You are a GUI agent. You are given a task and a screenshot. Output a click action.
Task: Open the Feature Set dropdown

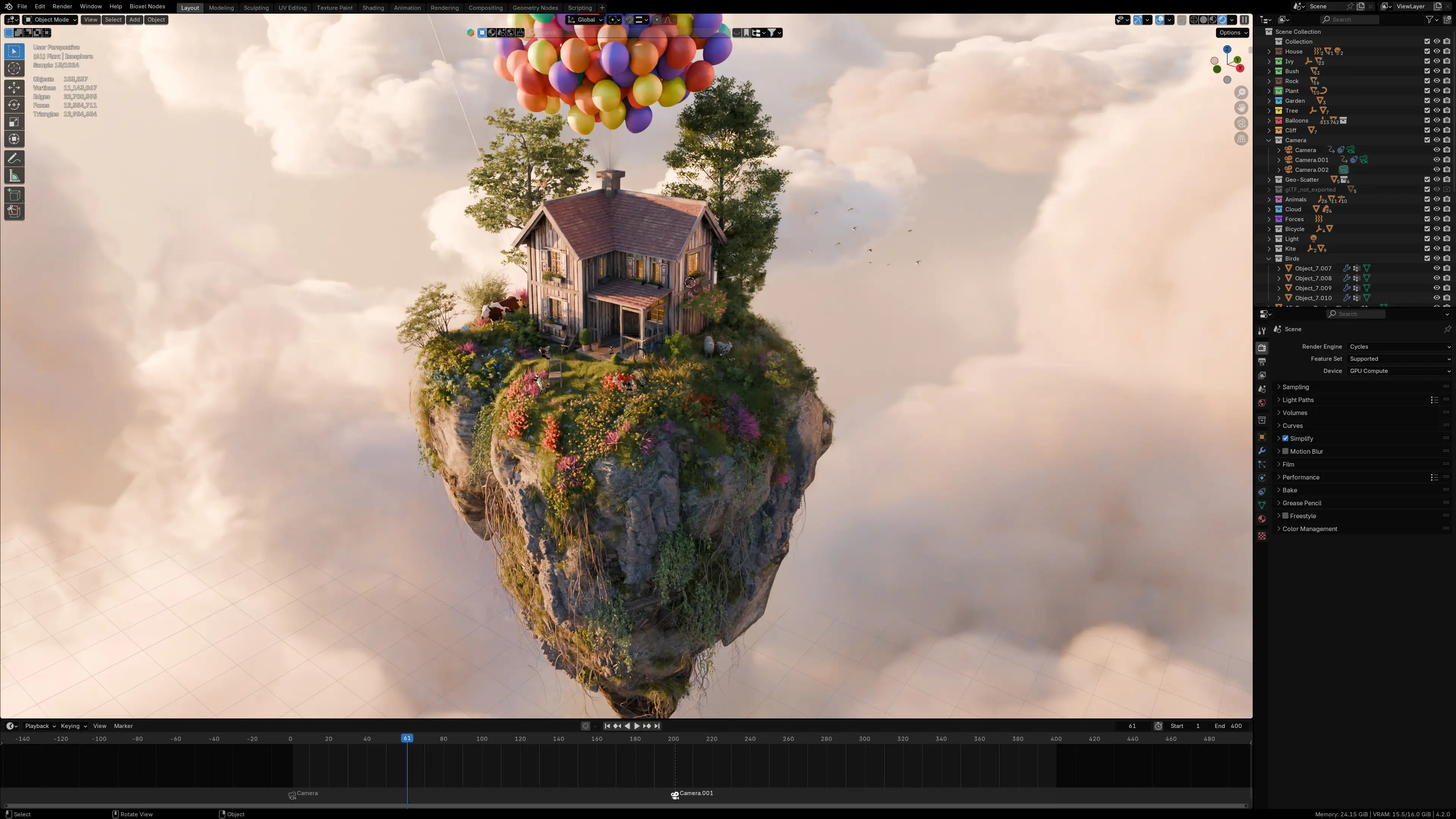[x=1399, y=359]
